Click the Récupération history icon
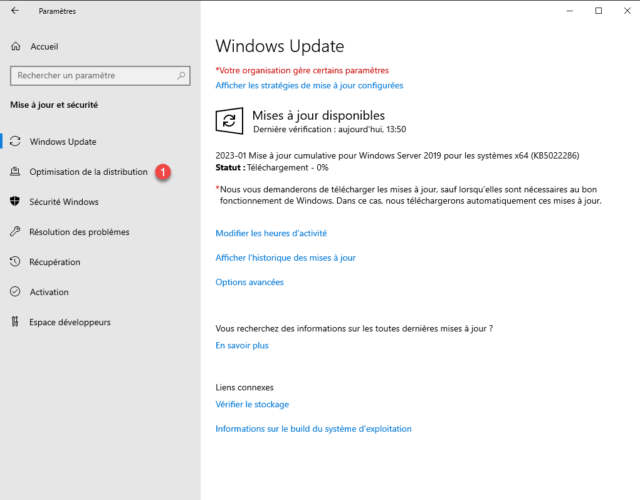The width and height of the screenshot is (640, 500). (x=15, y=262)
